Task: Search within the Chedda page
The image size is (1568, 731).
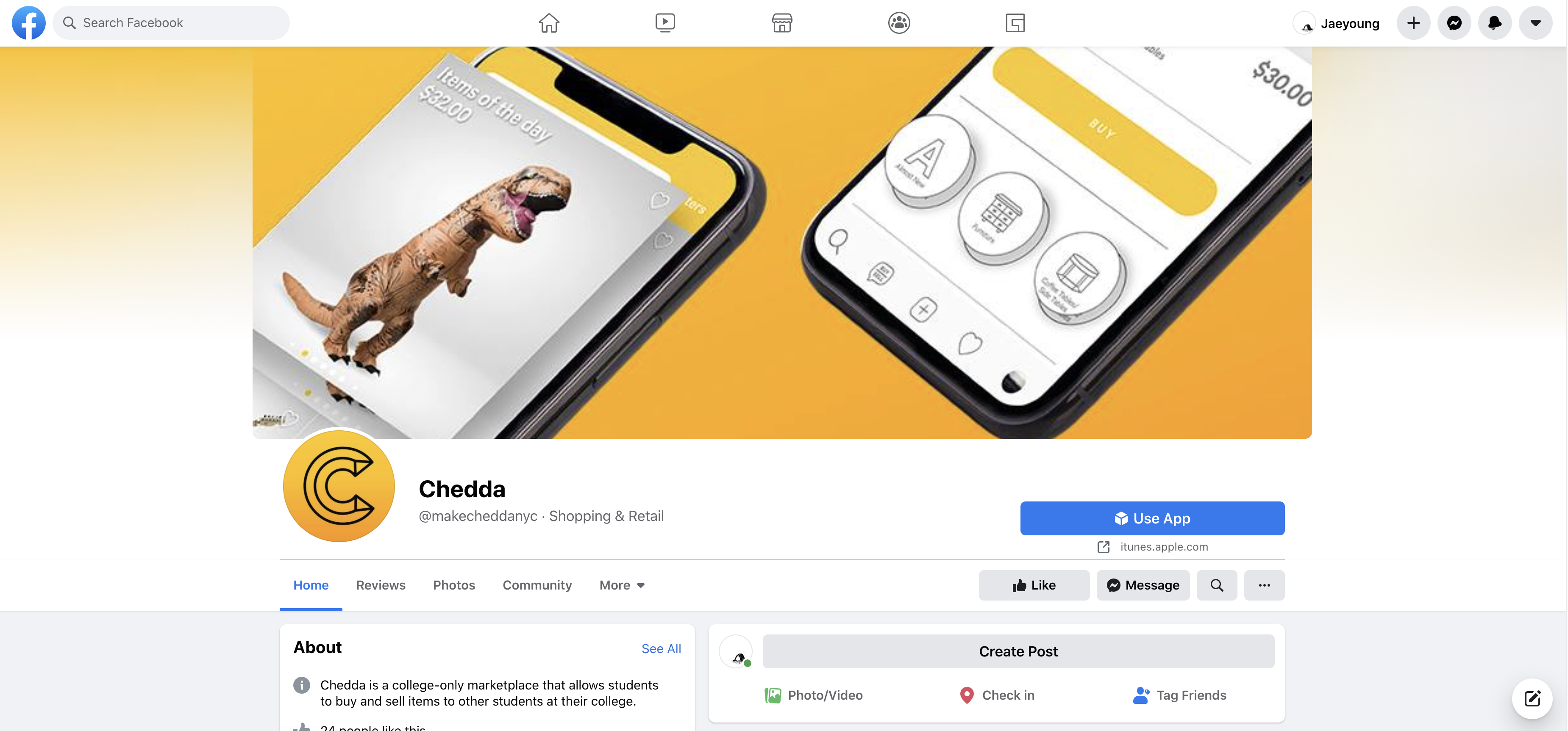Action: click(1216, 585)
